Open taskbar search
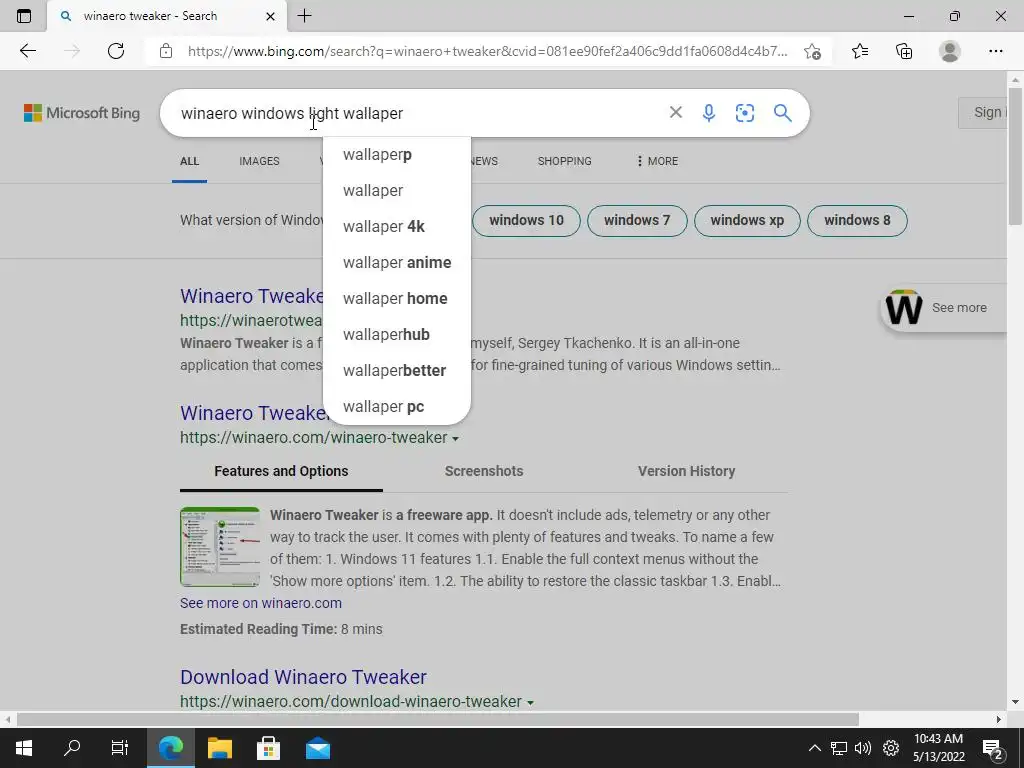The height and width of the screenshot is (768, 1024). (x=72, y=748)
